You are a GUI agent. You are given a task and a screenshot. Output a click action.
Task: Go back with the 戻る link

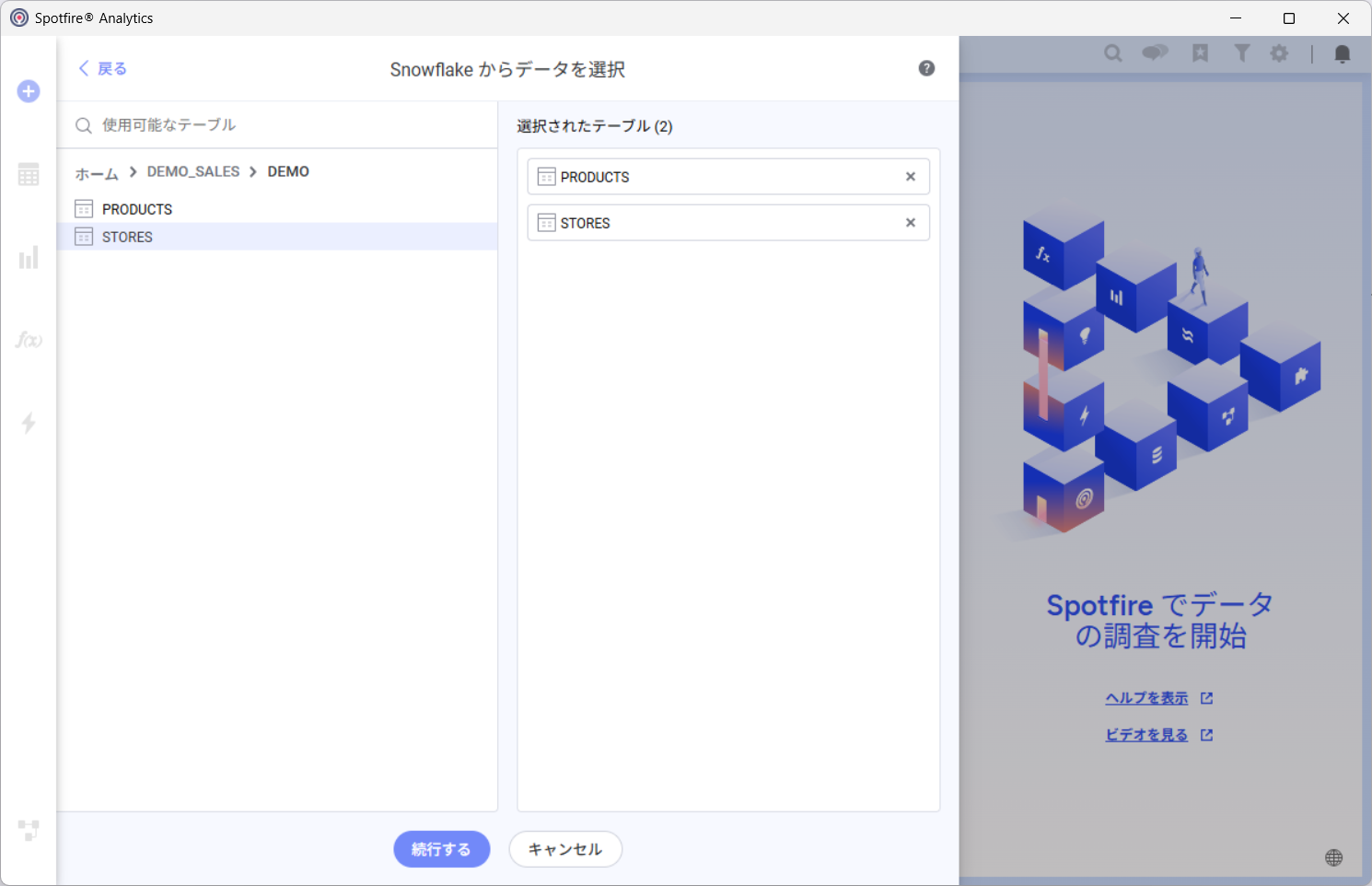[x=102, y=68]
